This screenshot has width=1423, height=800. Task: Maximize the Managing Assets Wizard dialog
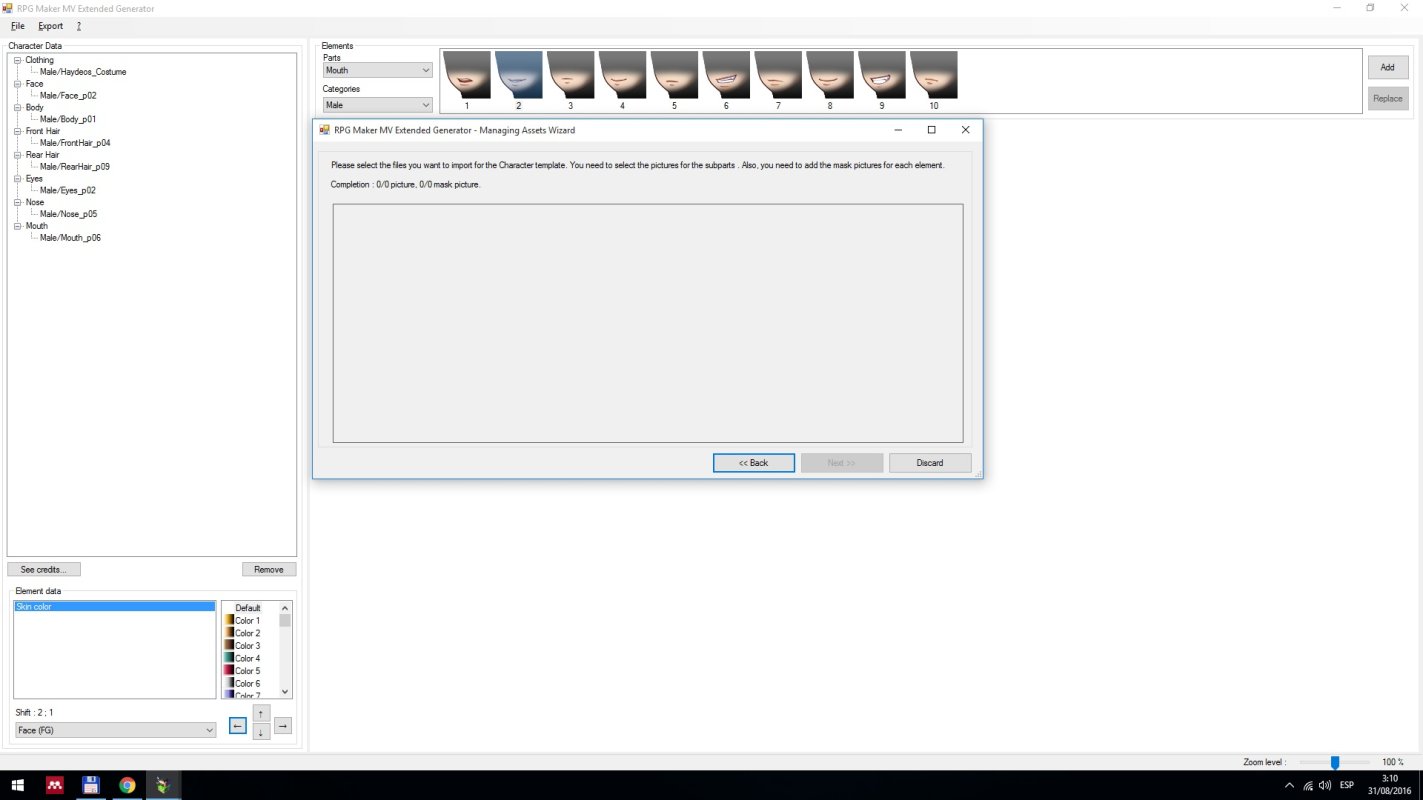(x=931, y=130)
